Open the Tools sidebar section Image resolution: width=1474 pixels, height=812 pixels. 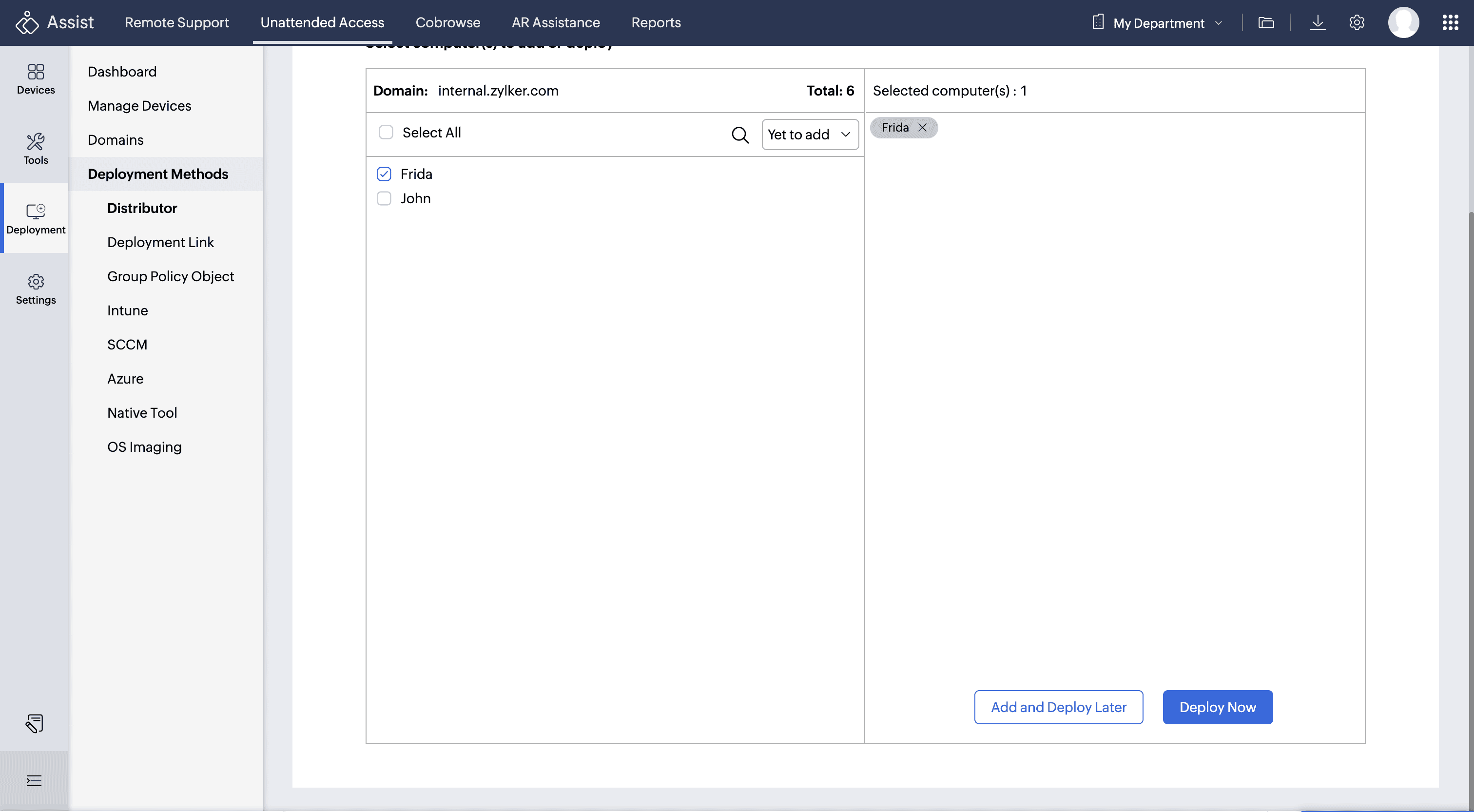point(36,149)
